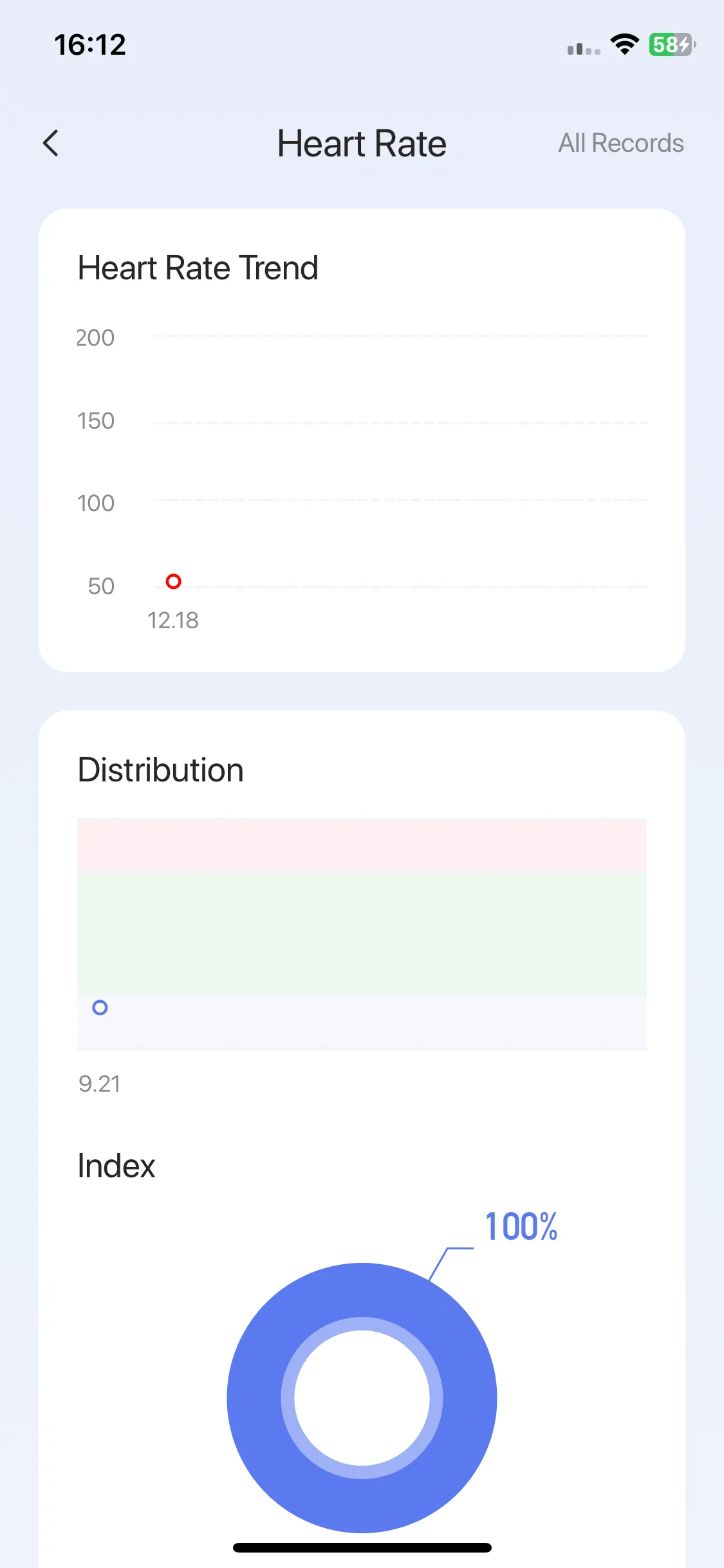Tap the green zone of Distribution chart
The image size is (724, 1568).
tap(362, 934)
